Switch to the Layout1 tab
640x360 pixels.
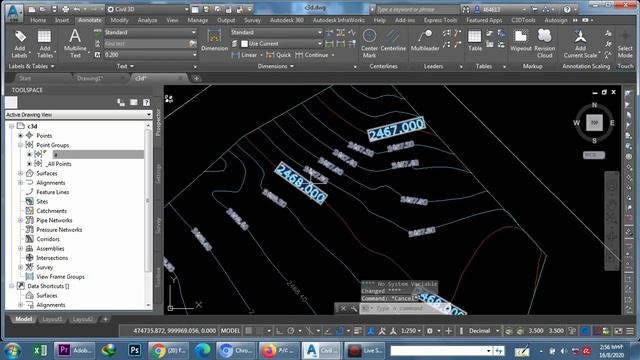[x=52, y=319]
